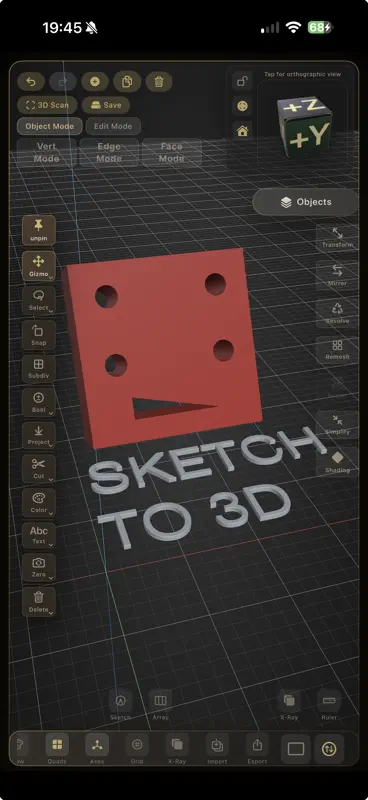Start the Sketch tool

tap(120, 706)
